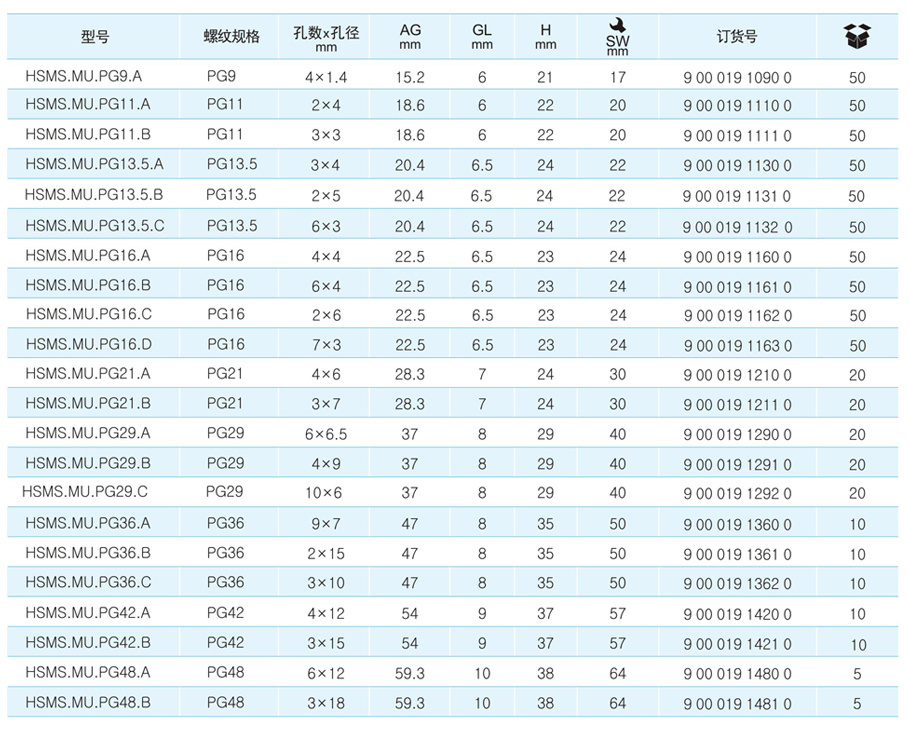Click the AG mm column header
This screenshot has height=738, width=910.
410,37
